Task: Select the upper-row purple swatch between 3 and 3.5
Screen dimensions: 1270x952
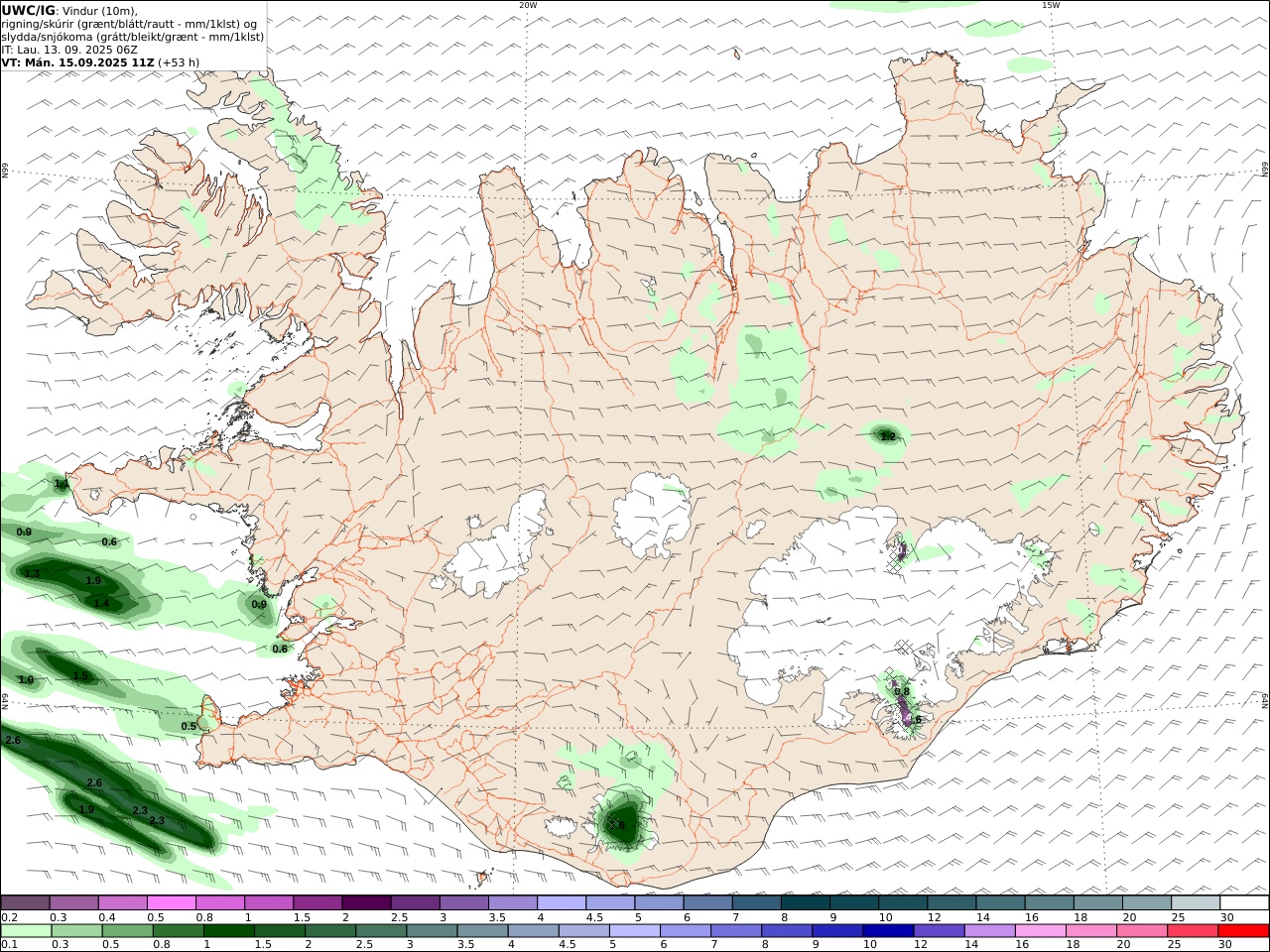Action: 463,902
